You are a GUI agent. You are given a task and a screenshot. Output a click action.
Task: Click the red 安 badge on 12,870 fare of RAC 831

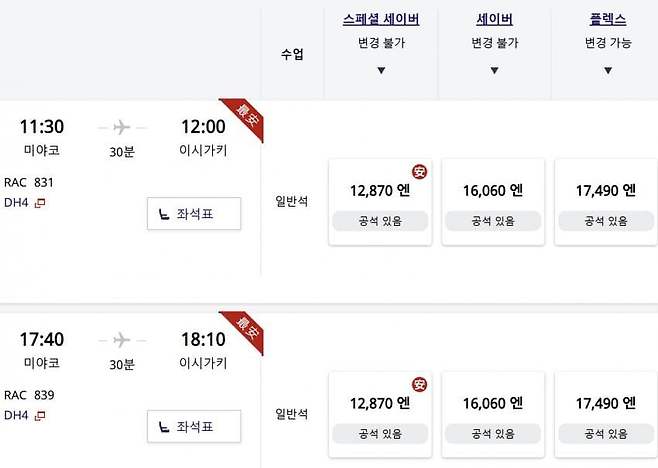[419, 171]
